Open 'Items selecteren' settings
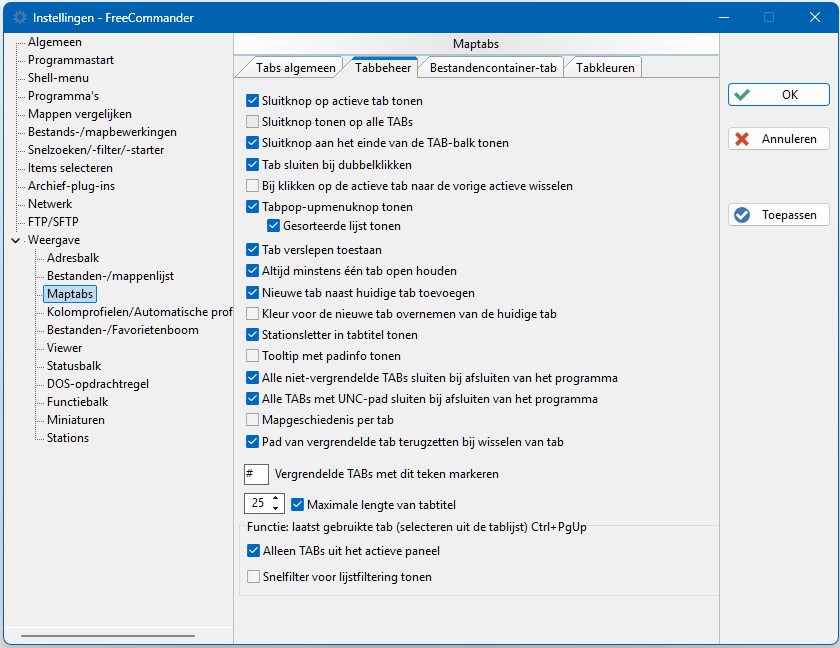The height and width of the screenshot is (648, 840). [x=70, y=168]
